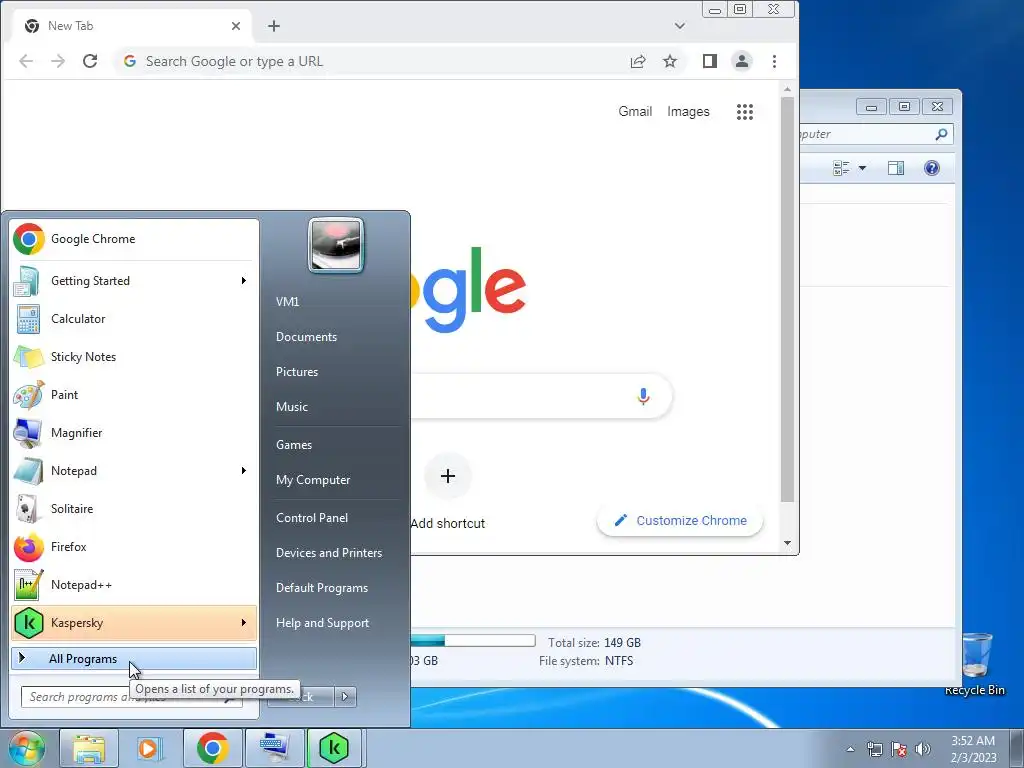Reload the page in Chrome
The width and height of the screenshot is (1024, 768).
coord(90,61)
